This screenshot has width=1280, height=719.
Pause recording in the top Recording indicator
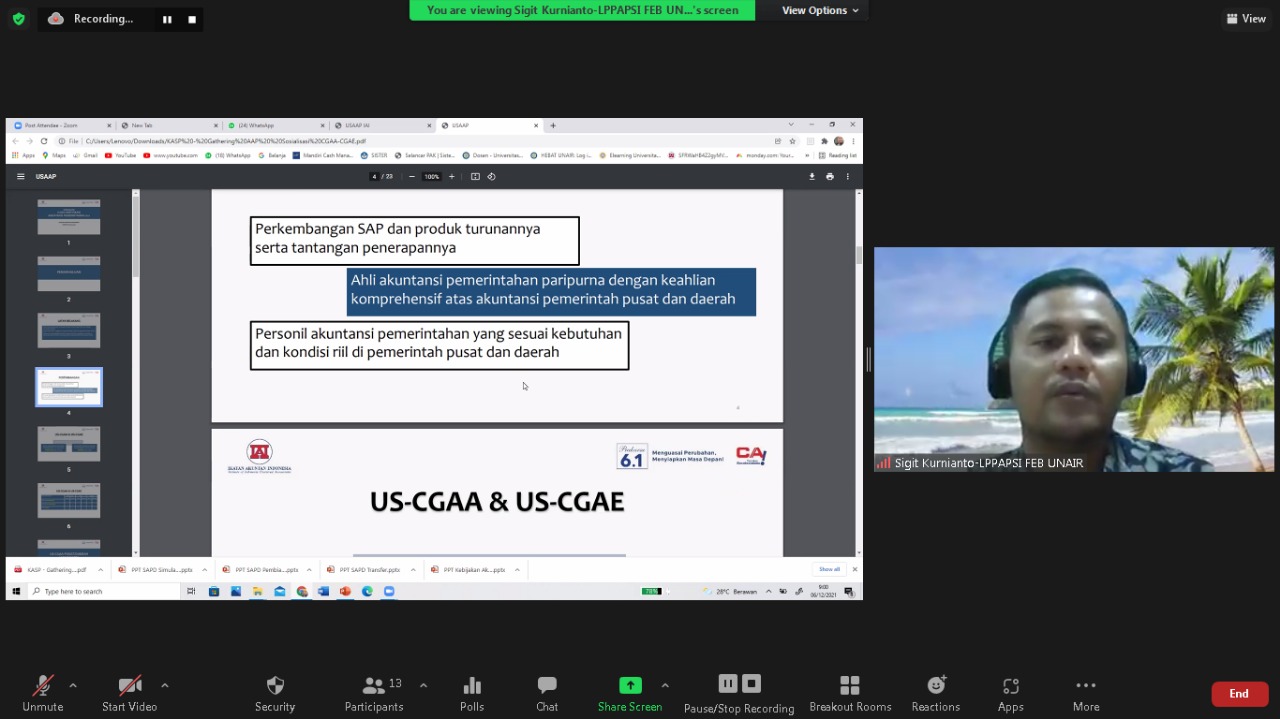pos(167,19)
